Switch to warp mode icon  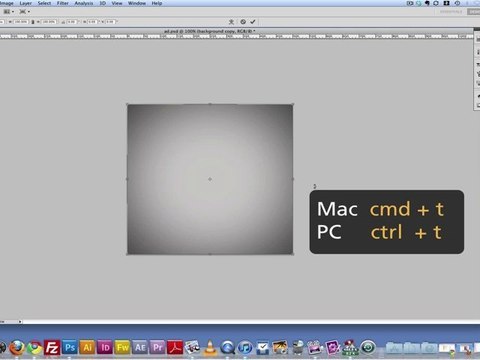(x=231, y=22)
